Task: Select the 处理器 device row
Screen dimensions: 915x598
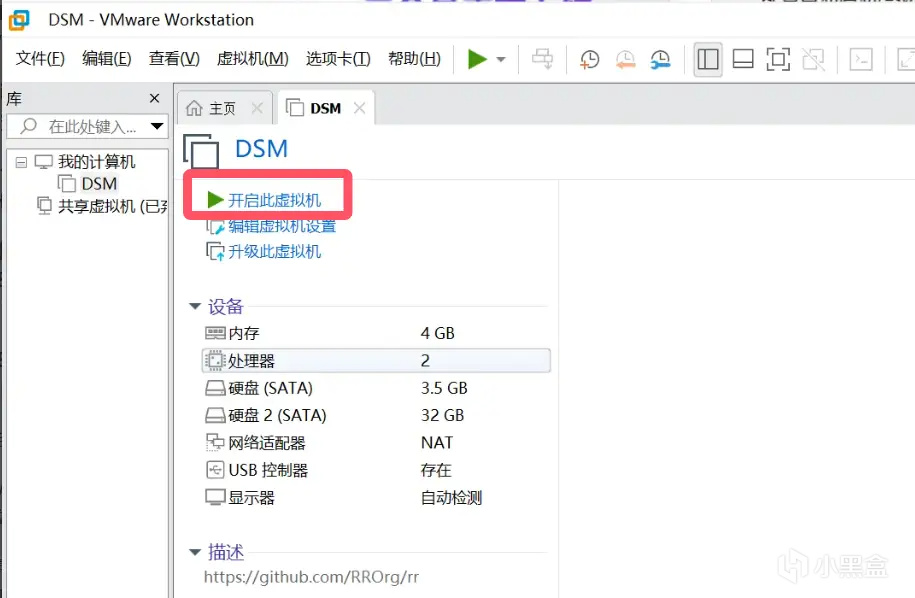Action: click(376, 361)
